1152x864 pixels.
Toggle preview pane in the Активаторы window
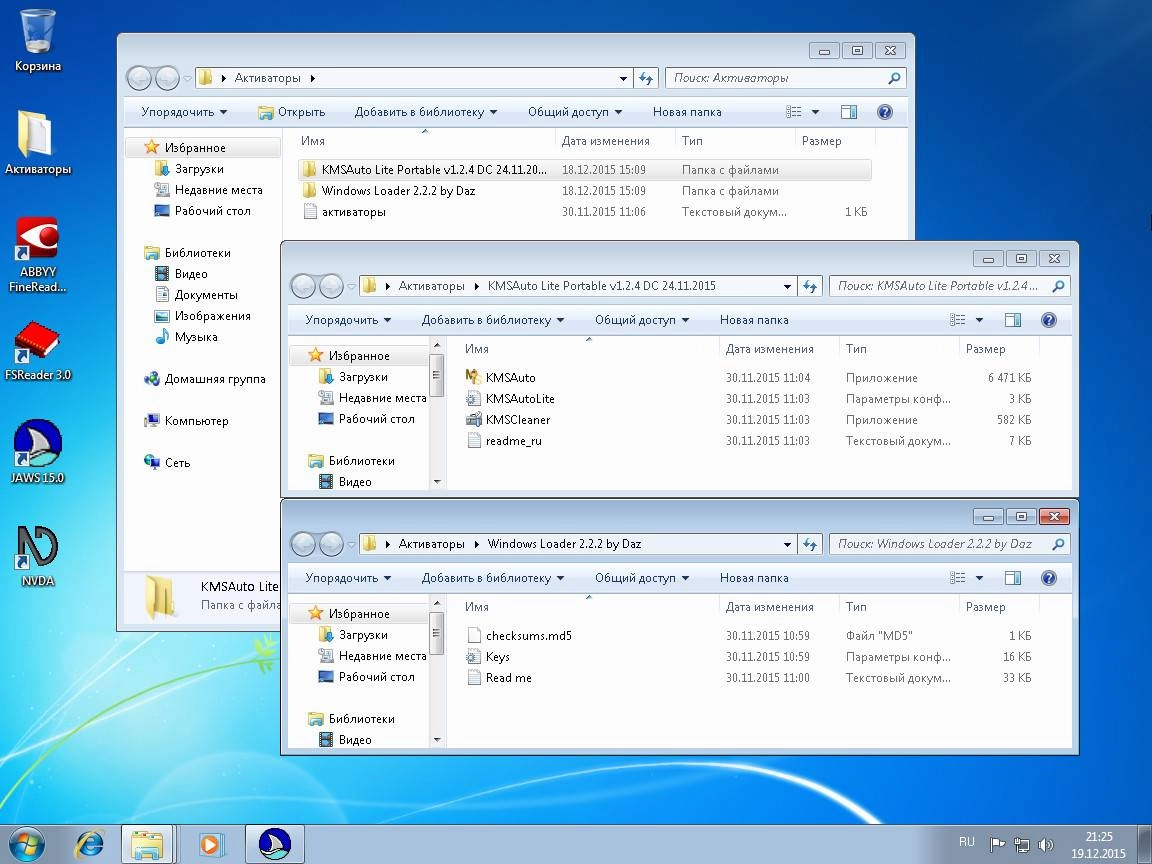point(849,112)
